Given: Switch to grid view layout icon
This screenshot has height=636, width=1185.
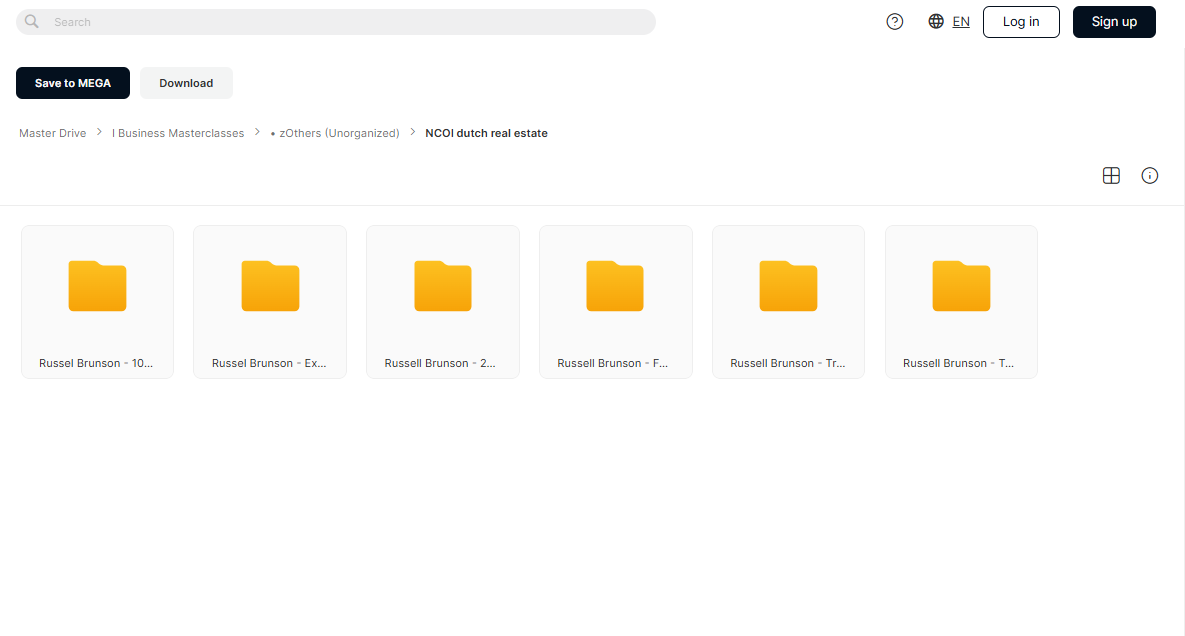Looking at the screenshot, I should click(1111, 176).
